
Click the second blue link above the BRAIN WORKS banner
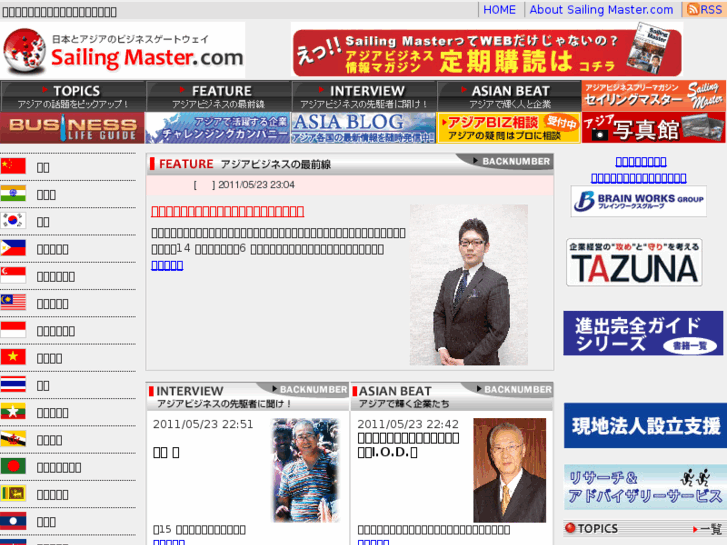click(x=638, y=178)
